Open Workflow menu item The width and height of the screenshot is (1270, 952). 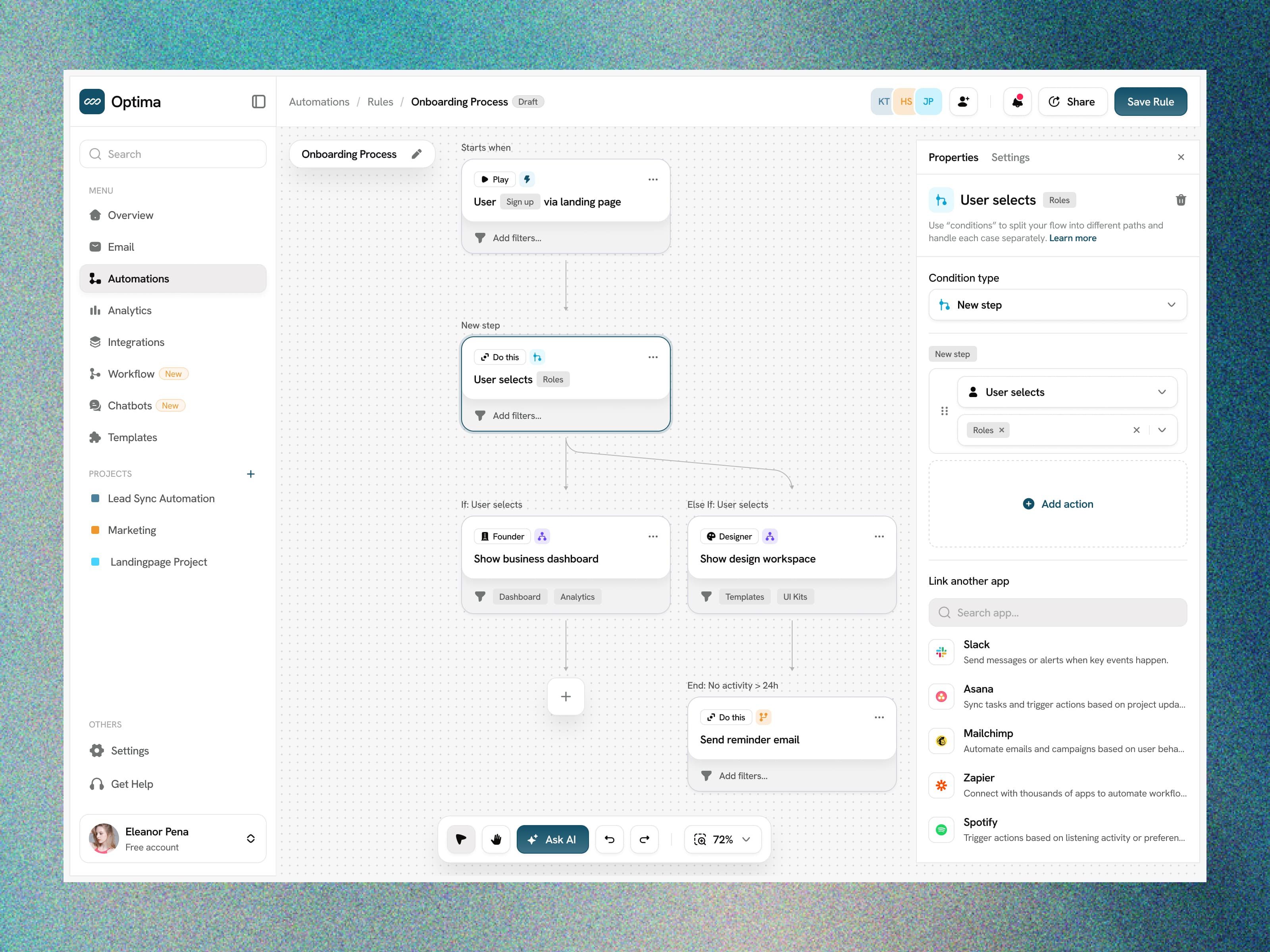(x=173, y=374)
